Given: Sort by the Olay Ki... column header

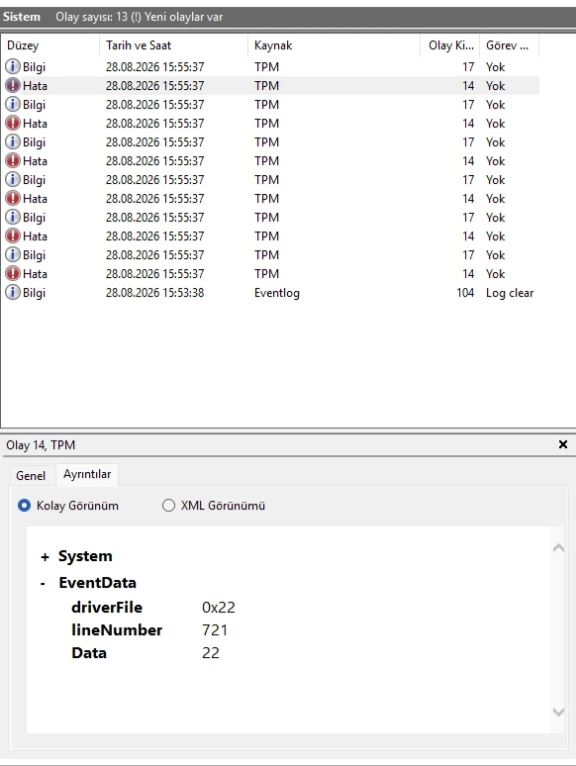Looking at the screenshot, I should coord(450,45).
